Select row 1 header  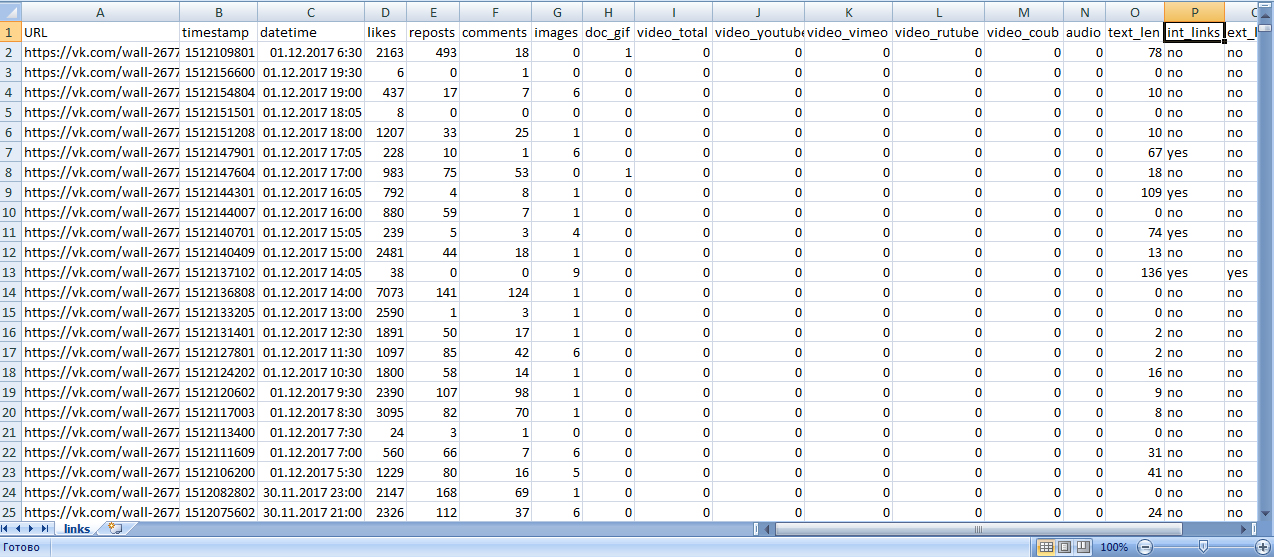point(10,32)
